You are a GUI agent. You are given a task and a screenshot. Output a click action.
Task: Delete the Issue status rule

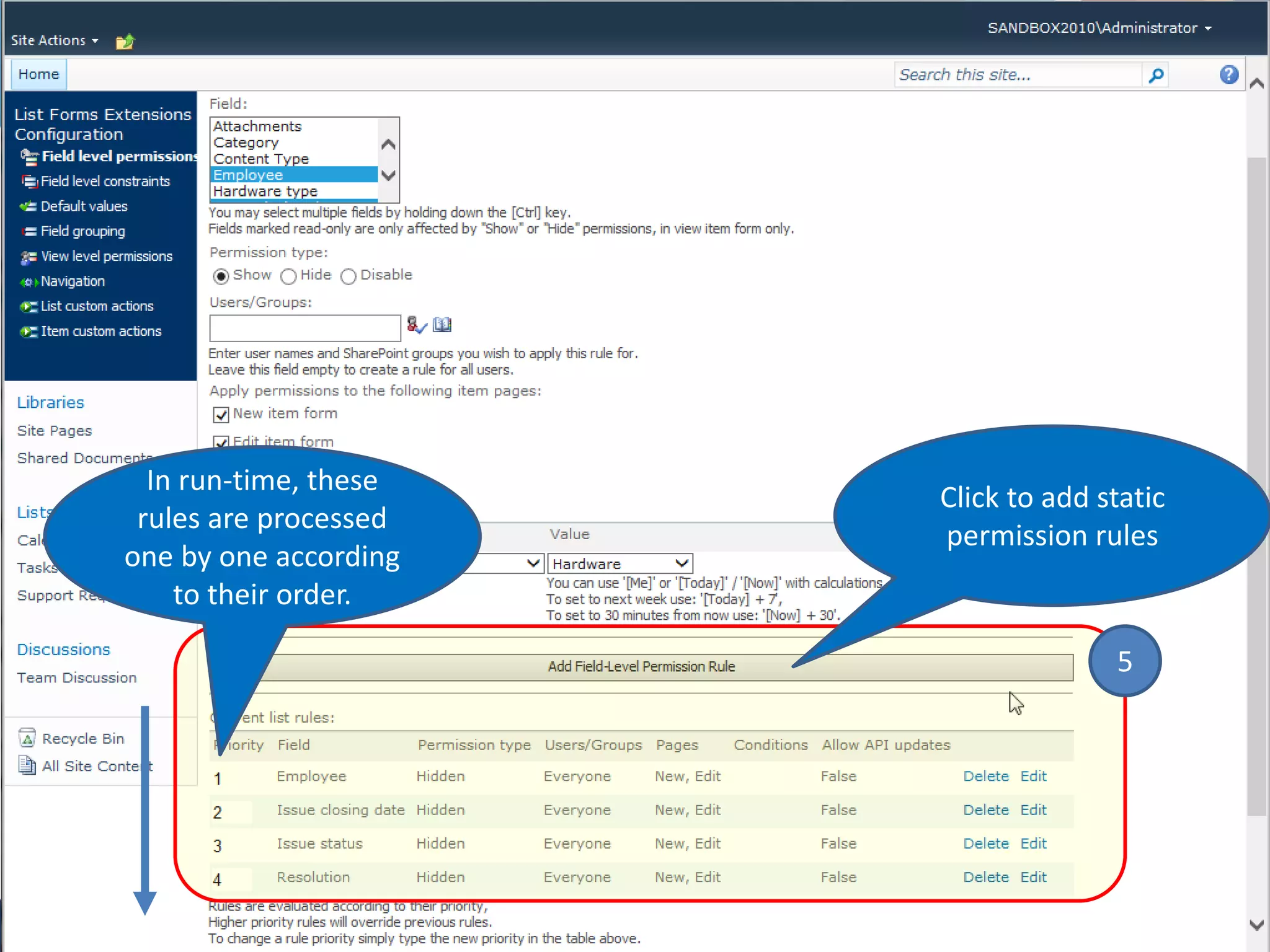(985, 844)
